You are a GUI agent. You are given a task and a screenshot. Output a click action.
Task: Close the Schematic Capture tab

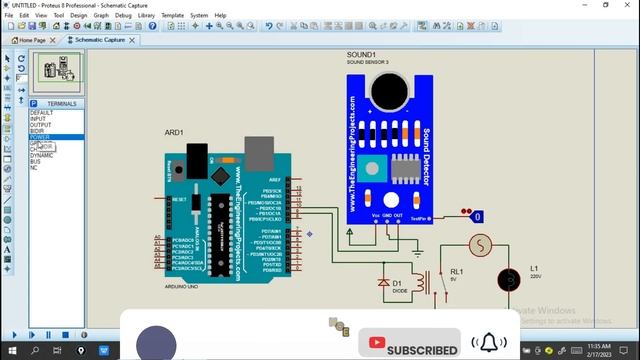click(x=132, y=40)
